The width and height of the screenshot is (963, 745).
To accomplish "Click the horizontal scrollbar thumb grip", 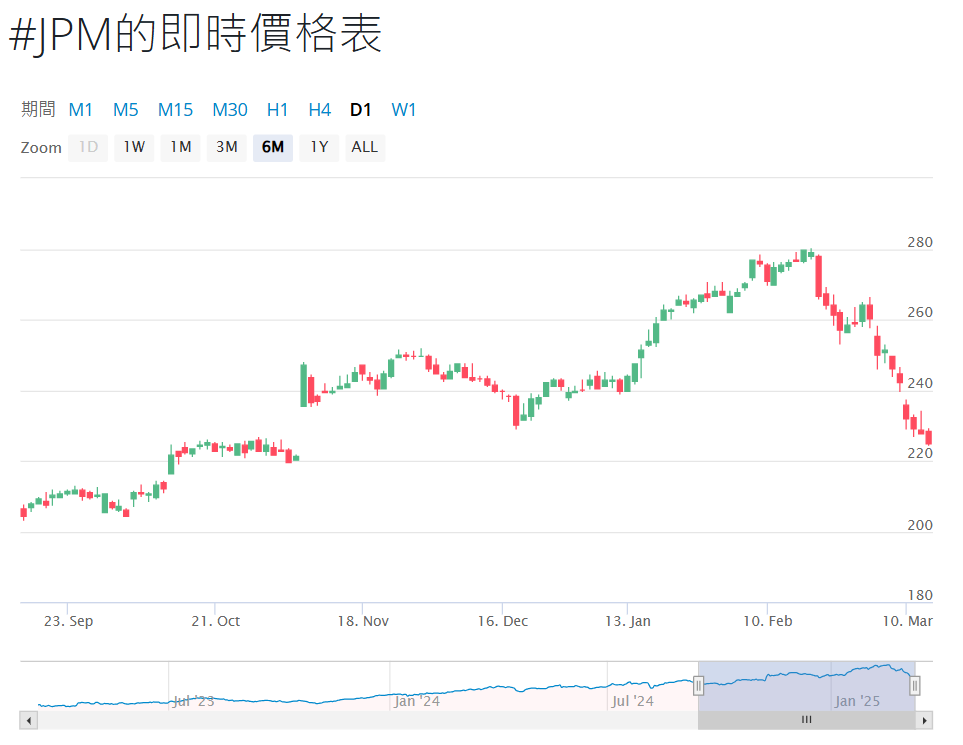I will click(806, 720).
